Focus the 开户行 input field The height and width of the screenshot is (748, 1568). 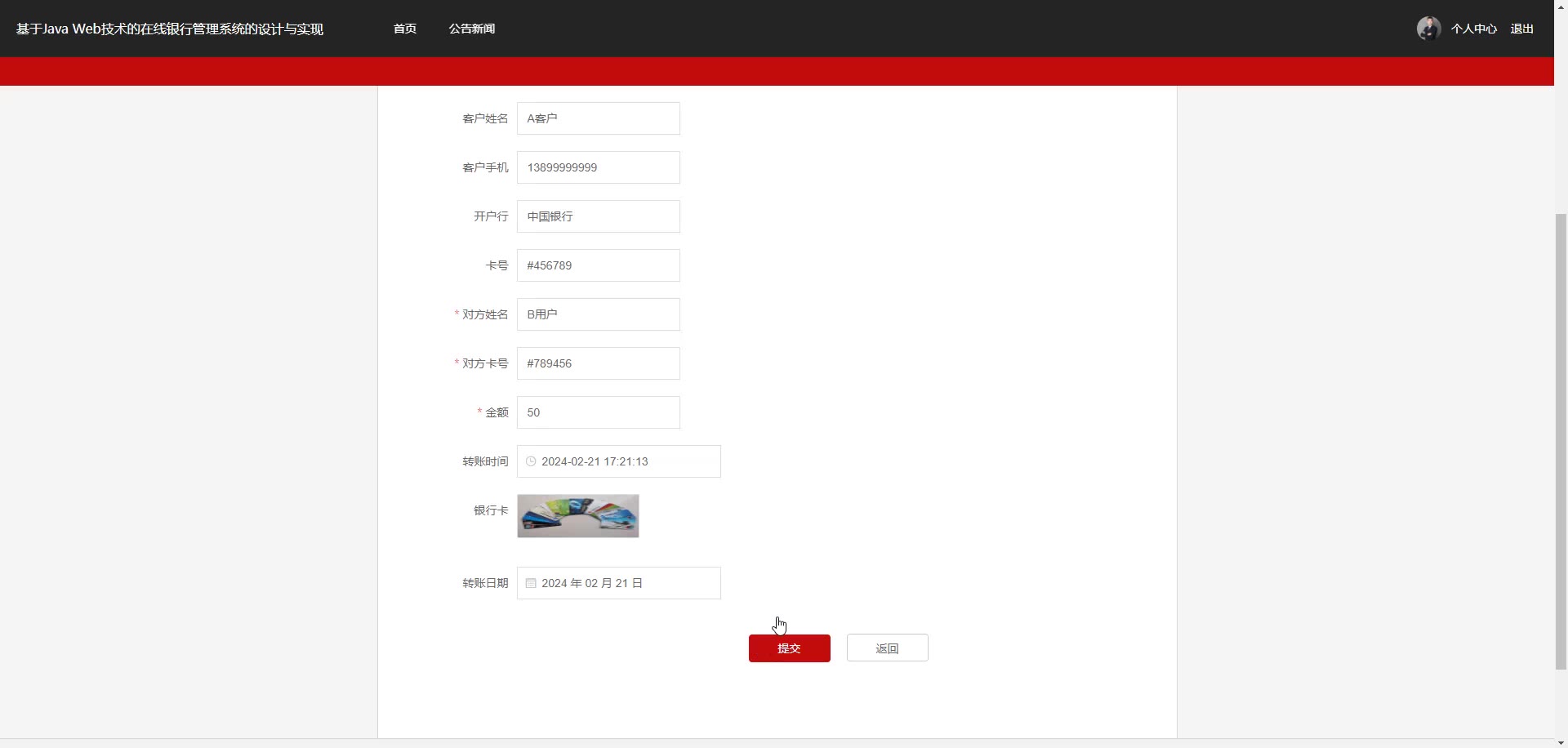[x=599, y=216]
